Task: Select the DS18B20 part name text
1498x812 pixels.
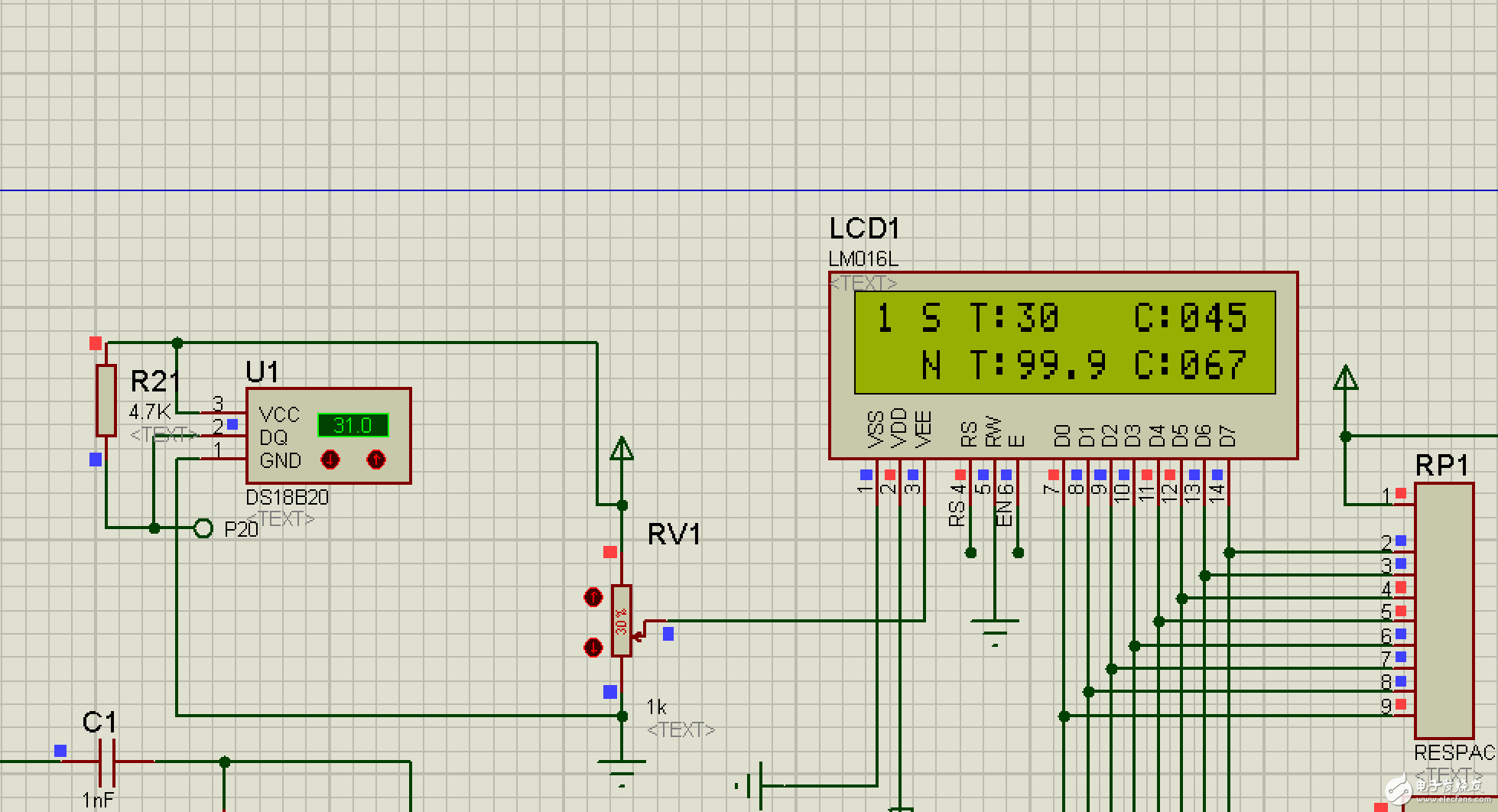Action: coord(287,498)
